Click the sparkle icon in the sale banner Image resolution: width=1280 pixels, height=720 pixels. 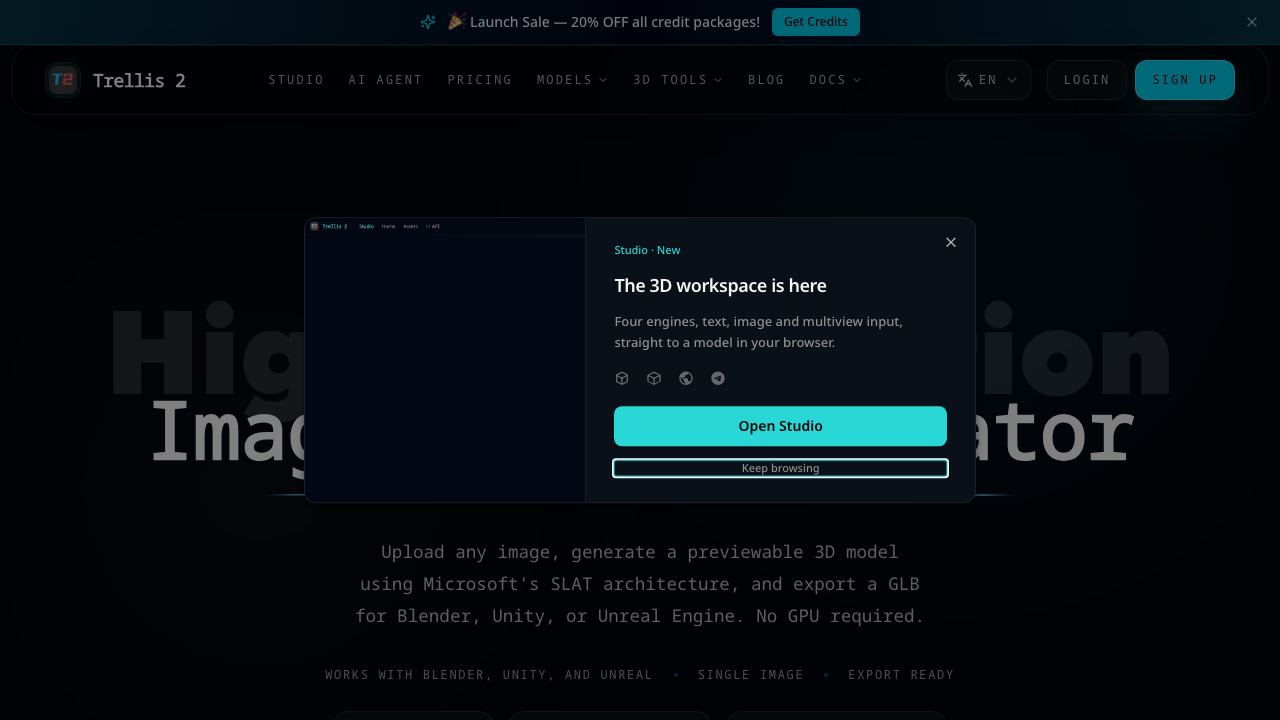[428, 22]
